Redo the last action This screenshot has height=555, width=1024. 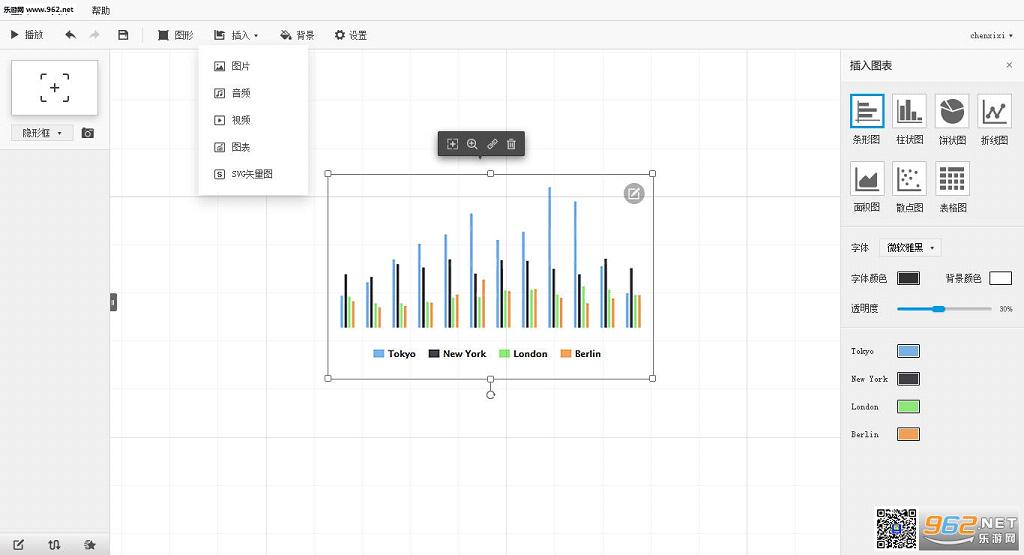[x=95, y=35]
